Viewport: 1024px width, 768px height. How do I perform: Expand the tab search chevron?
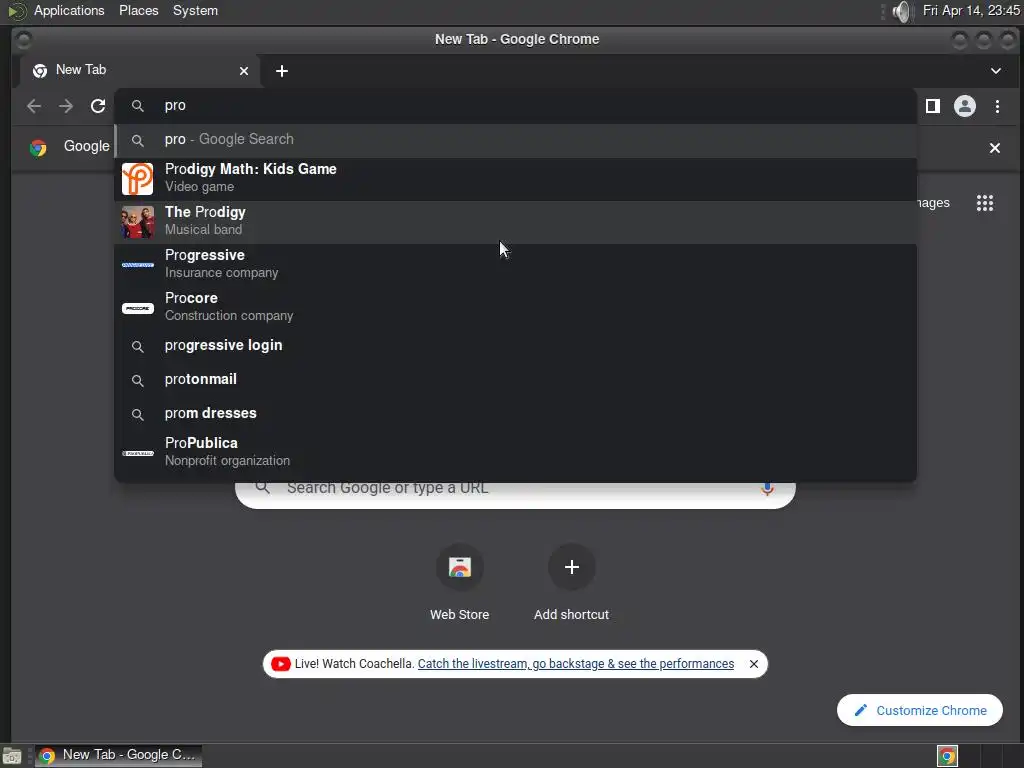pos(995,71)
